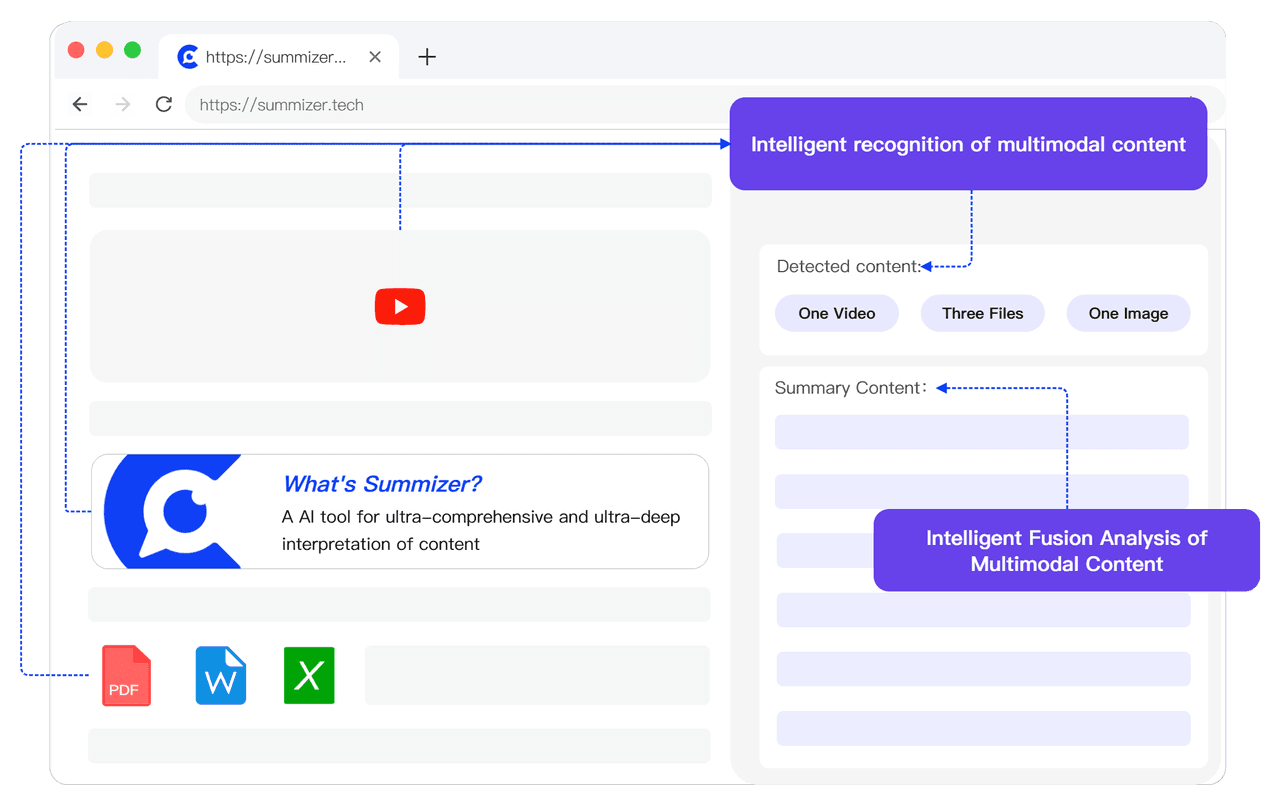Open the green Excel spreadsheet icon
The image size is (1280, 806).
(309, 675)
